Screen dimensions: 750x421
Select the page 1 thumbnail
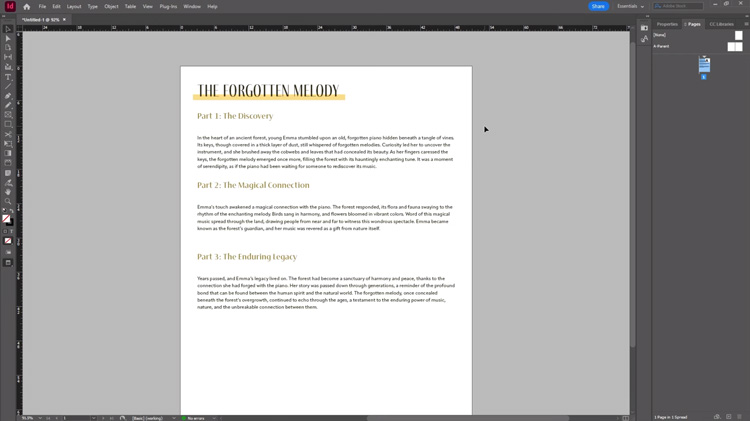704,65
